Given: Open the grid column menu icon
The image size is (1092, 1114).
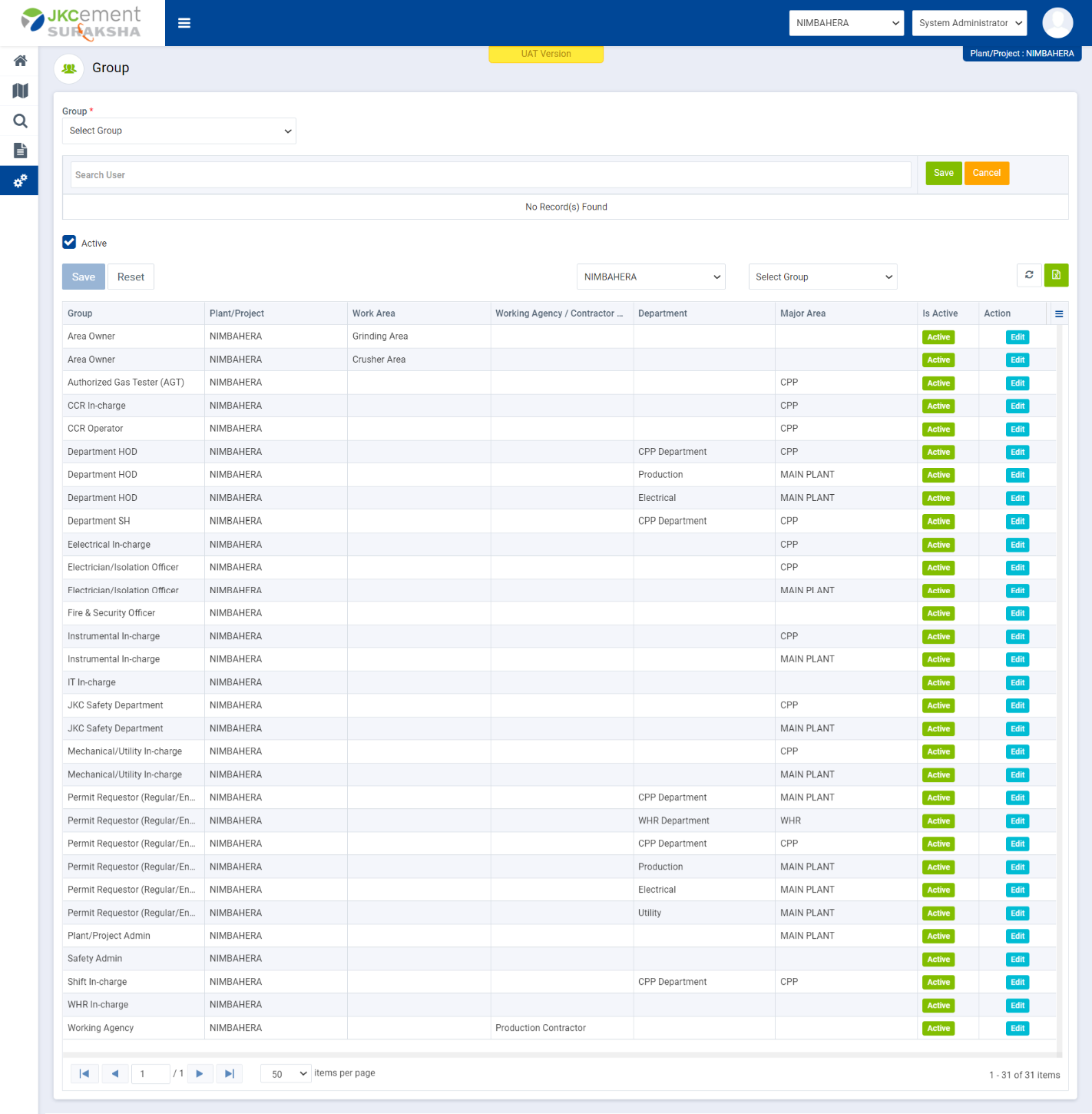Looking at the screenshot, I should tap(1059, 313).
